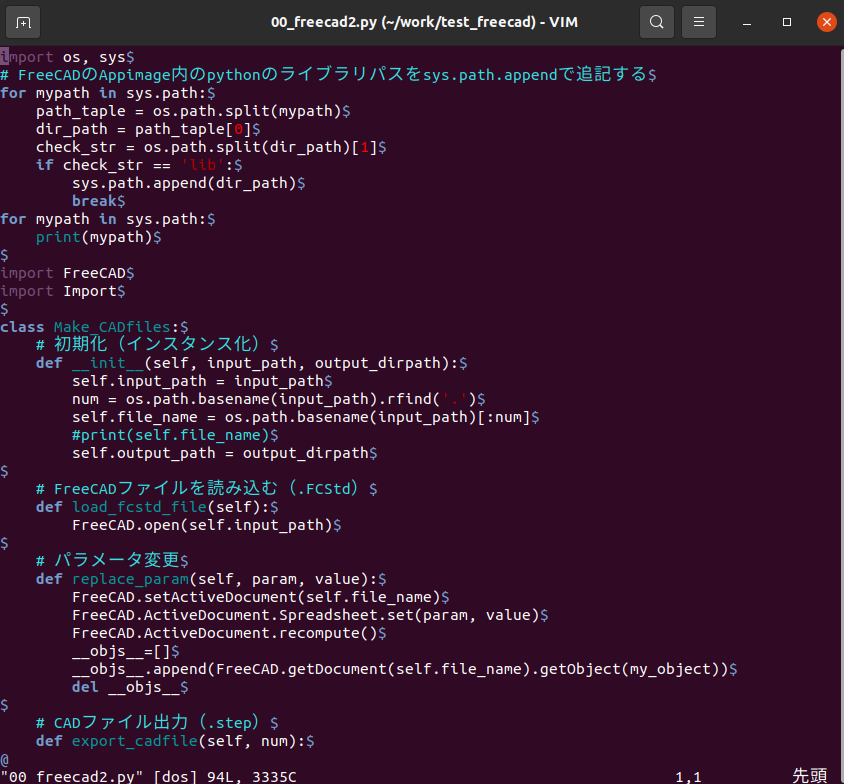Screen dimensions: 844x784
Task: Click the 'self.file_name =' assignment line
Action: 306,417
